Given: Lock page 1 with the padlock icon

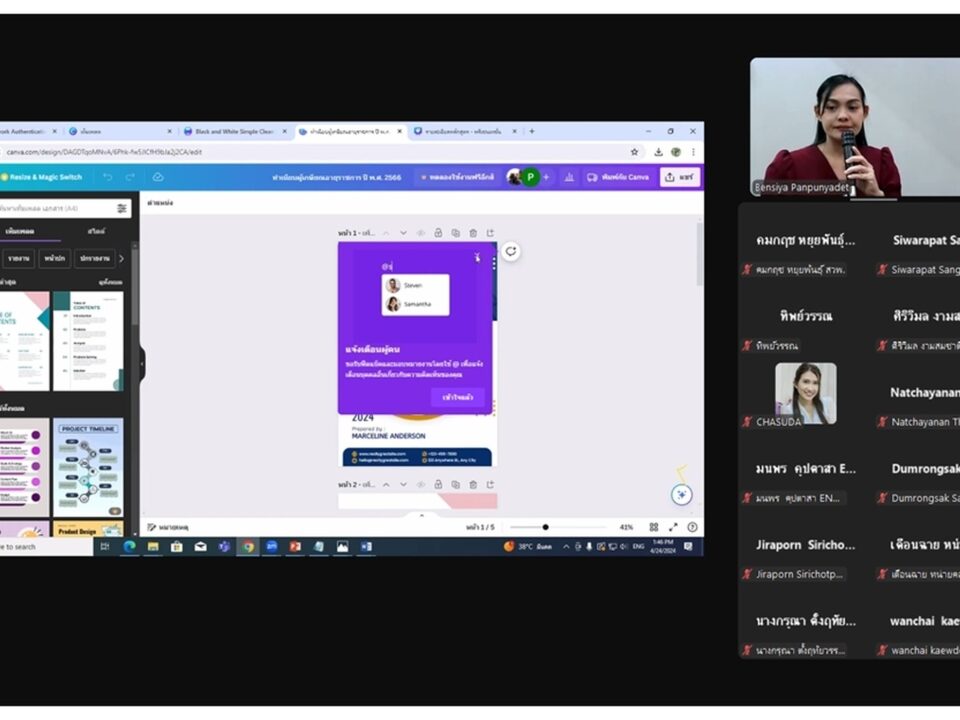Looking at the screenshot, I should (438, 233).
